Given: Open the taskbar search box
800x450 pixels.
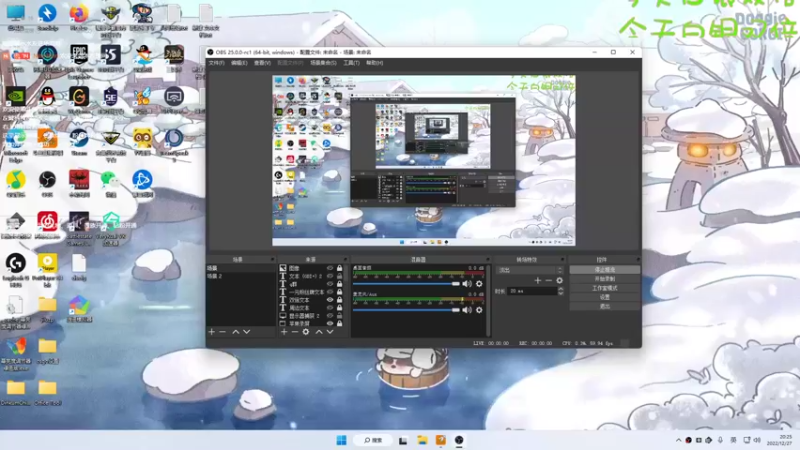Looking at the screenshot, I should 373,440.
